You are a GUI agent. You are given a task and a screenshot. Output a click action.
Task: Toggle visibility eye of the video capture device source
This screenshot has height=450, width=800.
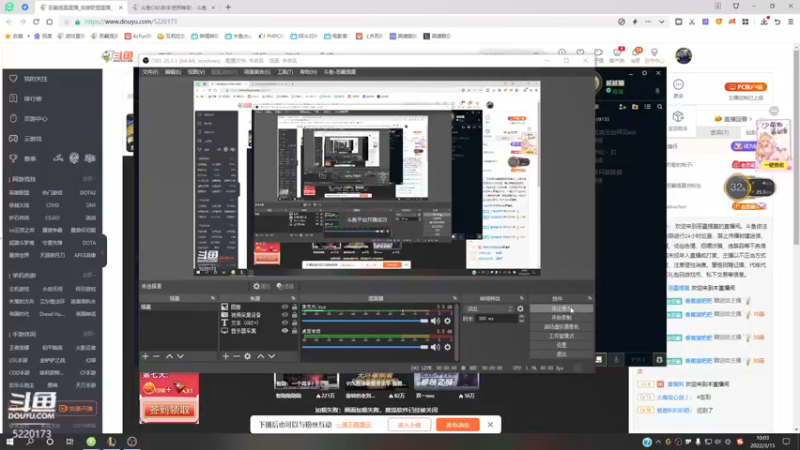click(x=285, y=315)
